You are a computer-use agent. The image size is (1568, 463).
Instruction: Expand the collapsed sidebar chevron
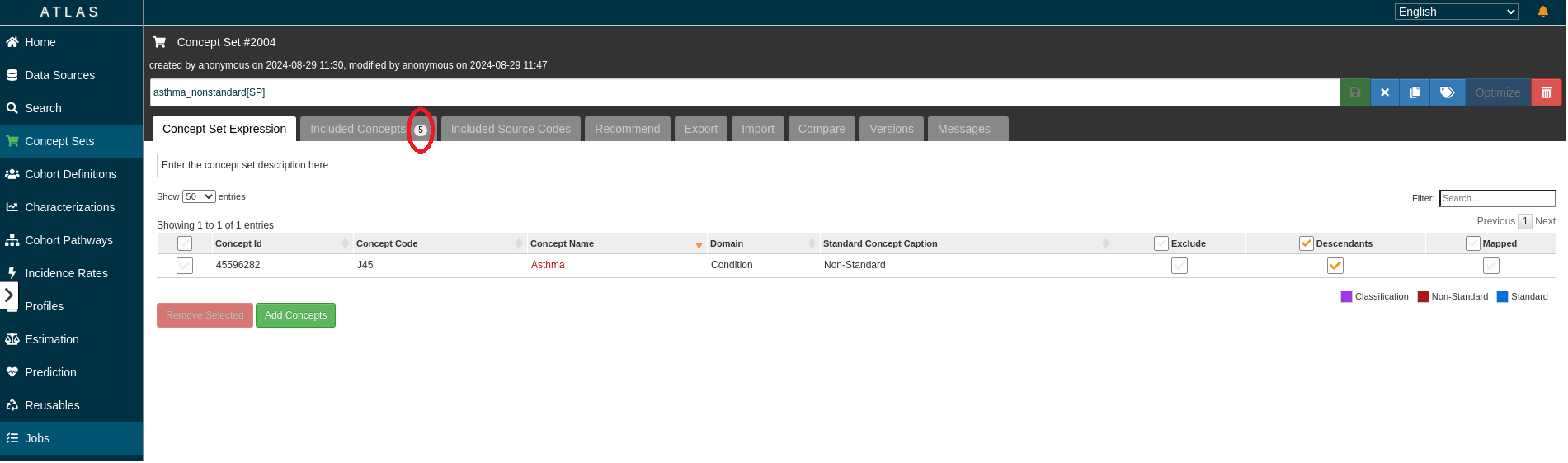coord(9,295)
